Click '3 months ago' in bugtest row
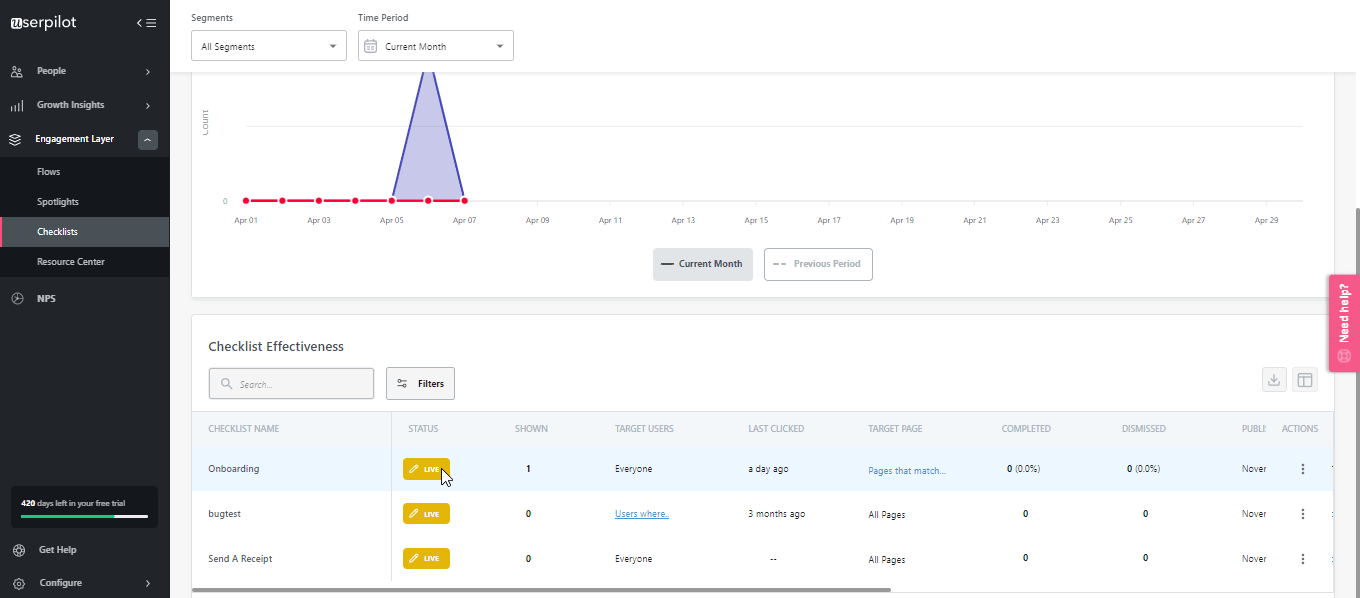The image size is (1360, 598). (776, 514)
